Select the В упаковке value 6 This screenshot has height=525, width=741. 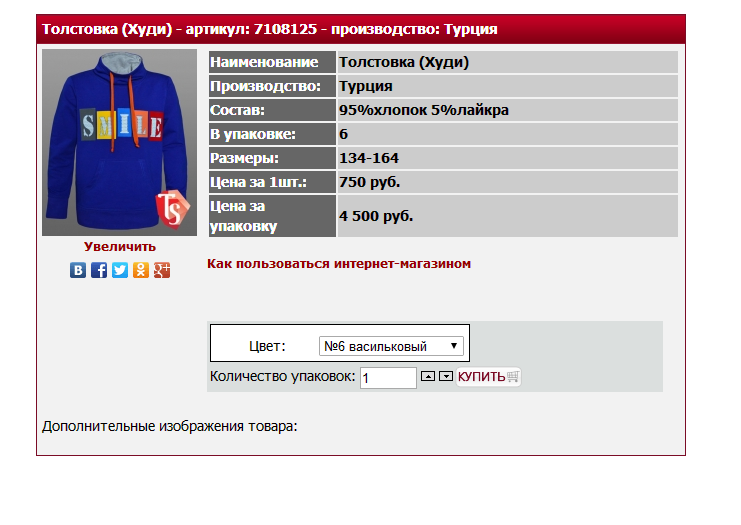coord(344,134)
